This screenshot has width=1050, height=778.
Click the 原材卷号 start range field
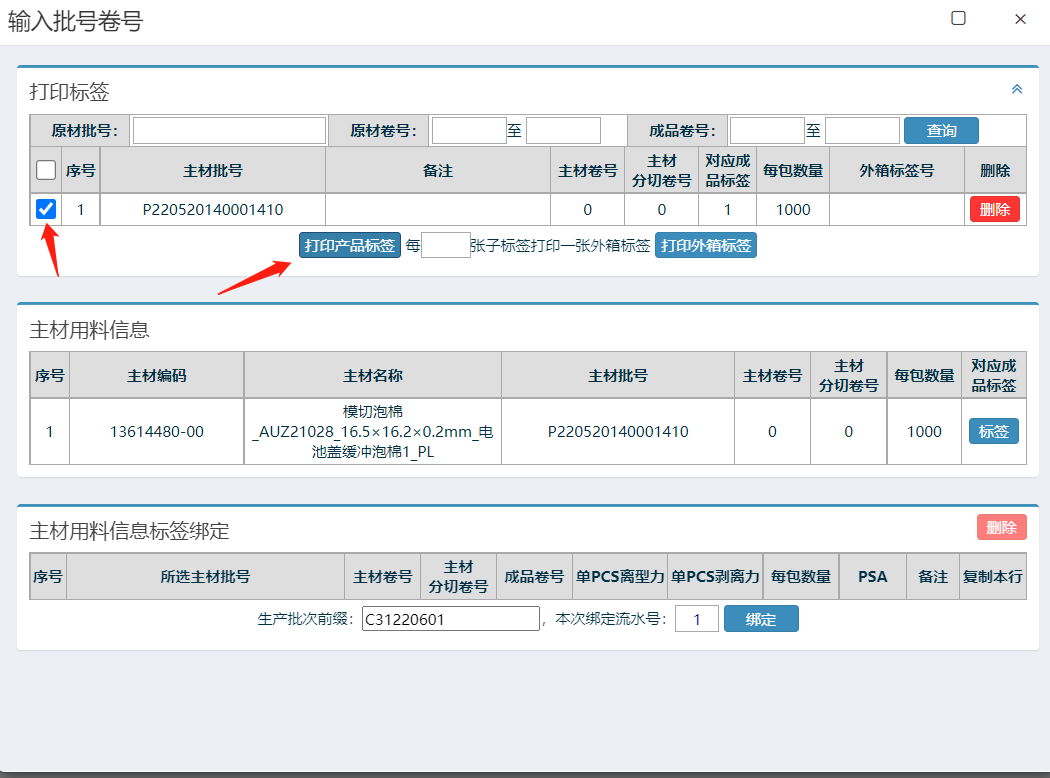(468, 131)
